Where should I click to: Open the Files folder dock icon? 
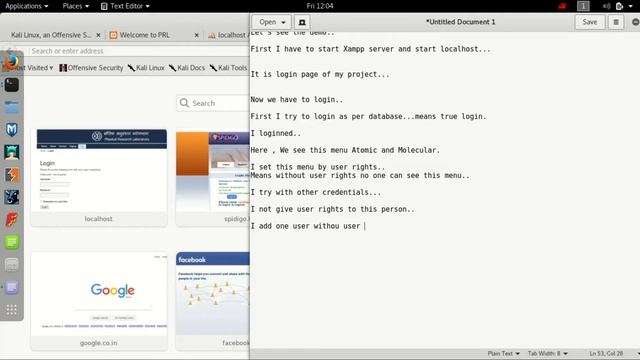(x=11, y=107)
